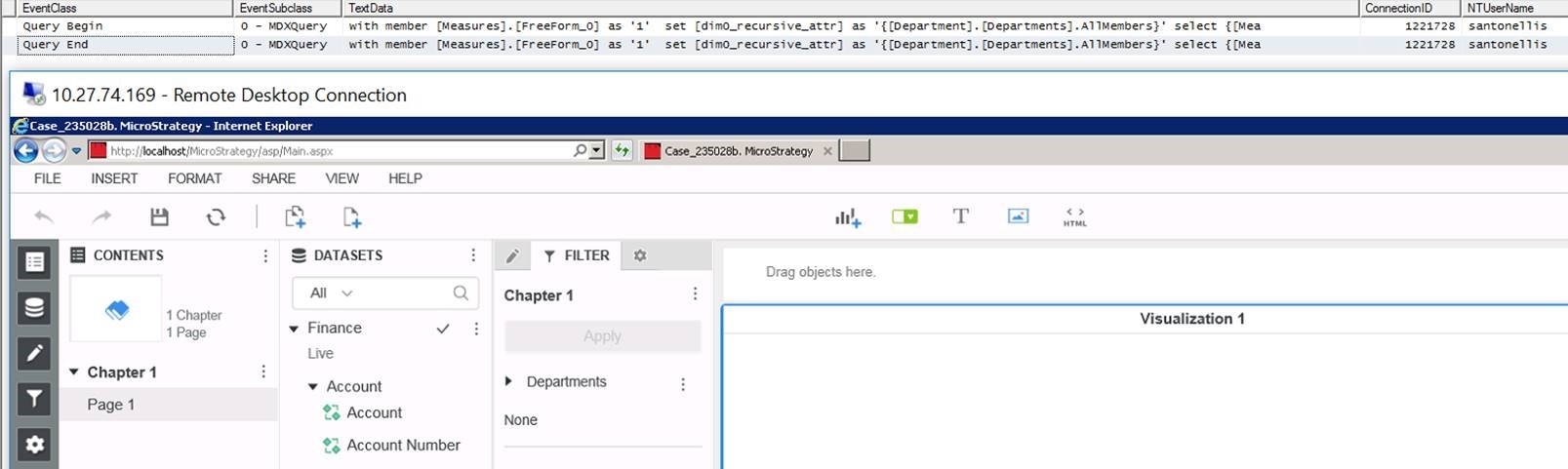Open the FILE menu
This screenshot has width=1568, height=469.
tap(47, 178)
